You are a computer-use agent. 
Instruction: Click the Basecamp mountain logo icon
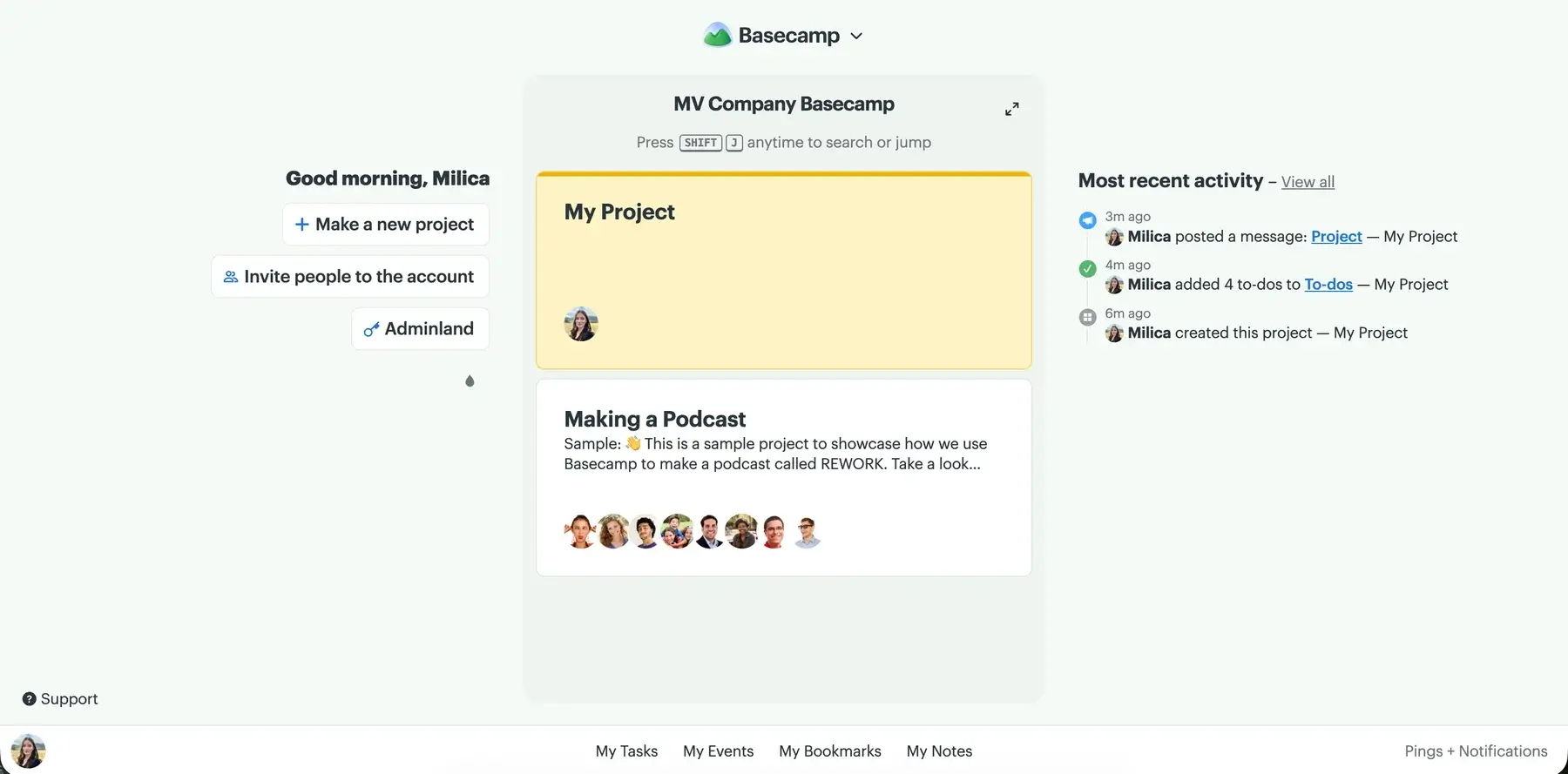[717, 35]
